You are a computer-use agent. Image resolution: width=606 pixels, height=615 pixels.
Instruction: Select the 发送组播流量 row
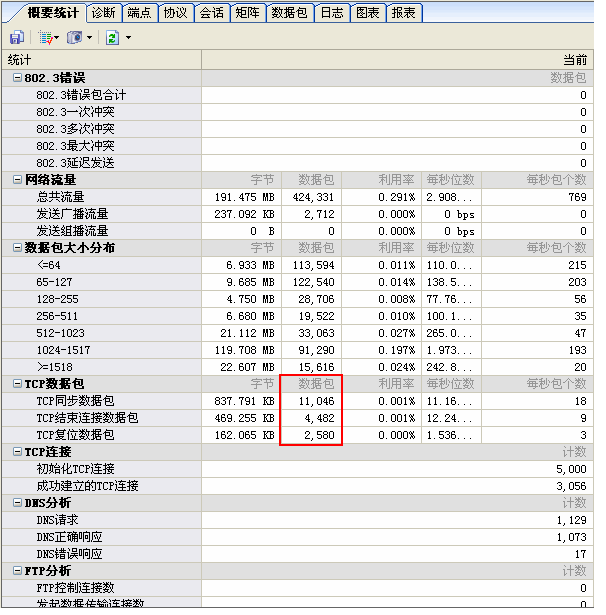tap(297, 231)
